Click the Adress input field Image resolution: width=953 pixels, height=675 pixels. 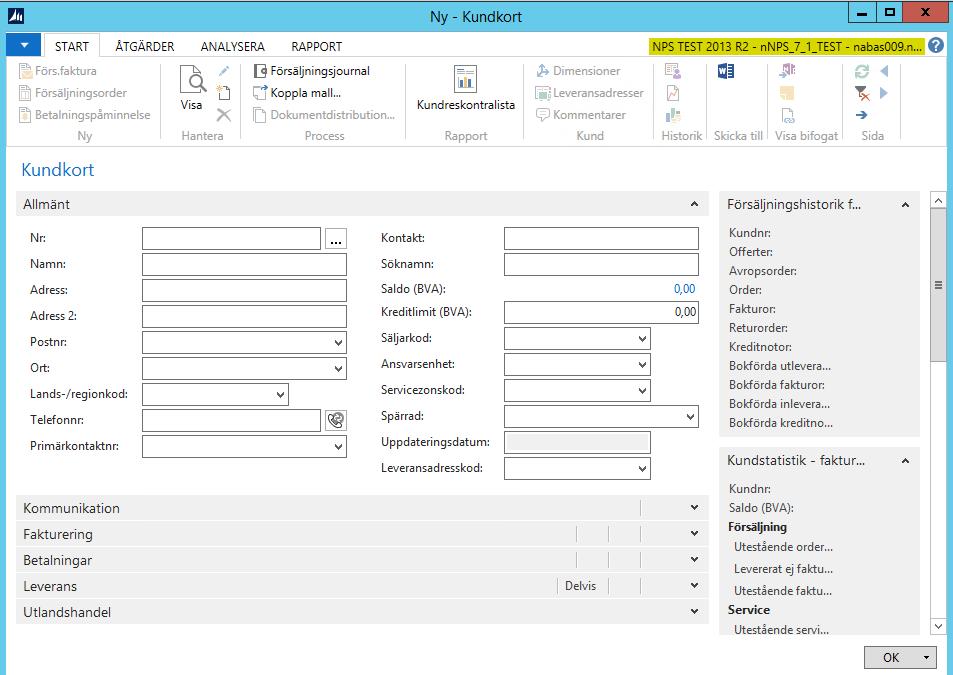(244, 290)
